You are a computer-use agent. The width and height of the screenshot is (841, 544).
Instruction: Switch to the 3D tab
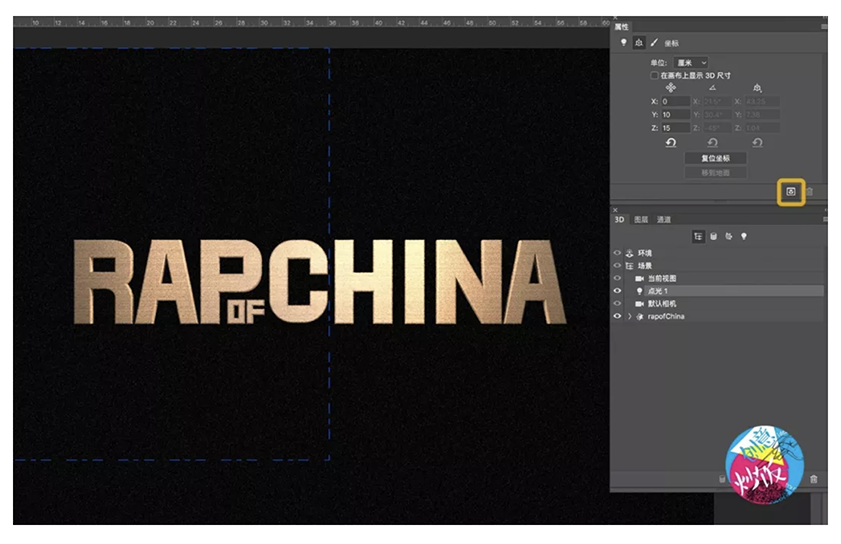(619, 219)
